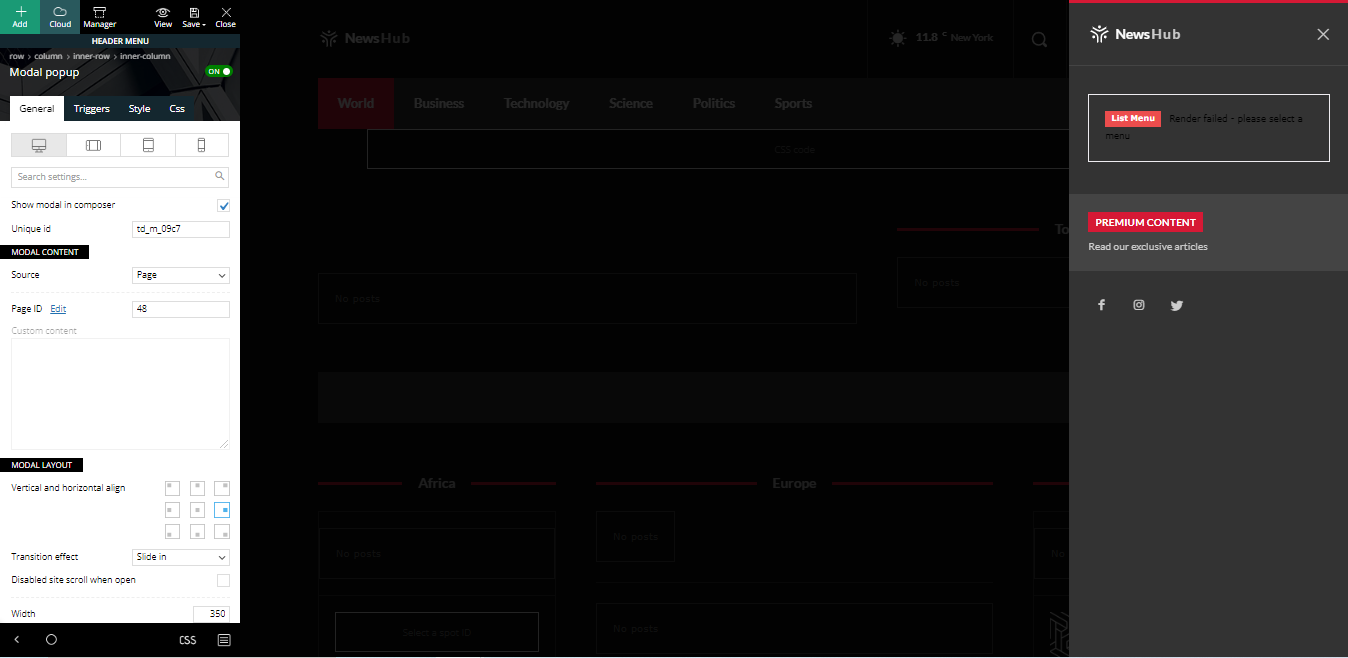Image resolution: width=1348 pixels, height=658 pixels.
Task: Open the Cloud library
Action: click(x=60, y=17)
